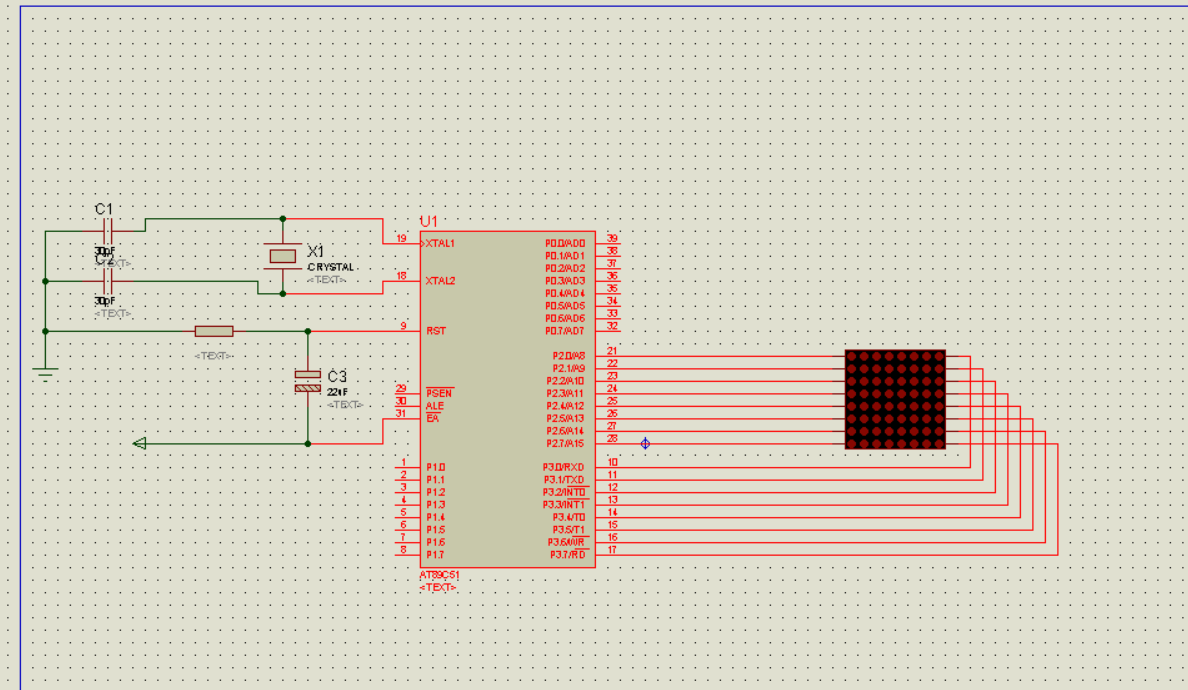Select the C1 capacitor symbol
The image size is (1188, 690).
[107, 231]
